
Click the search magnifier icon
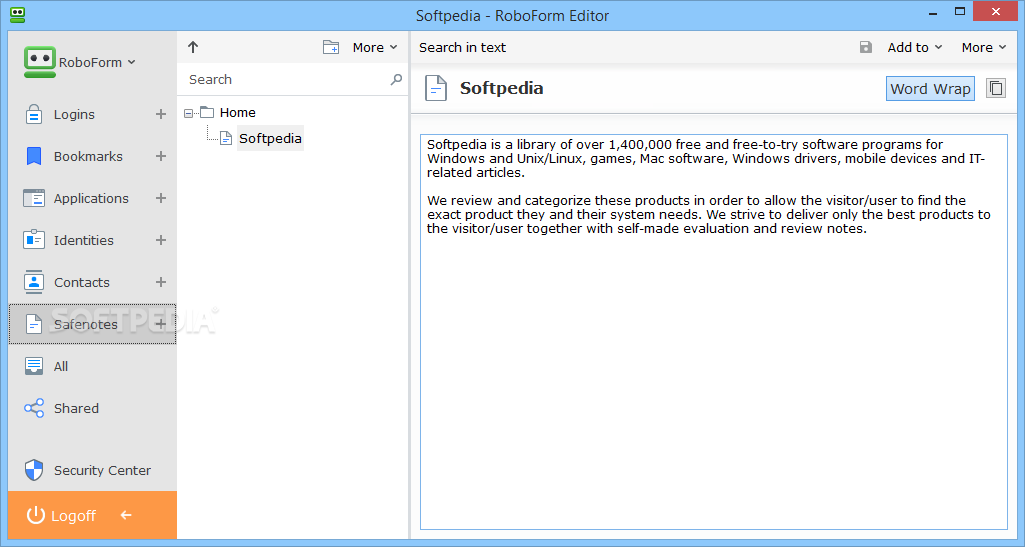point(396,79)
